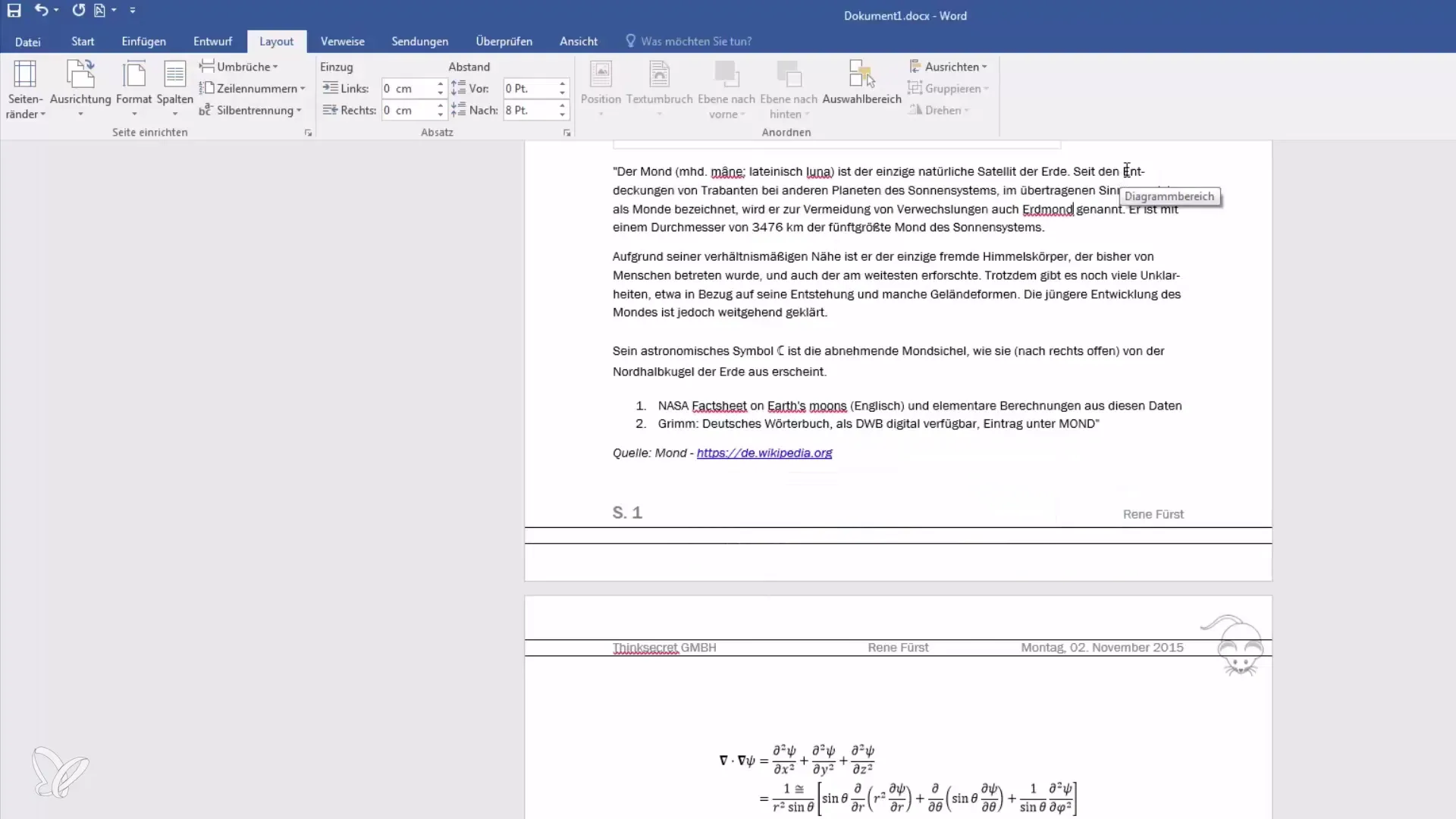The height and width of the screenshot is (819, 1456).
Task: Click the Vor spacing input field
Action: point(529,89)
